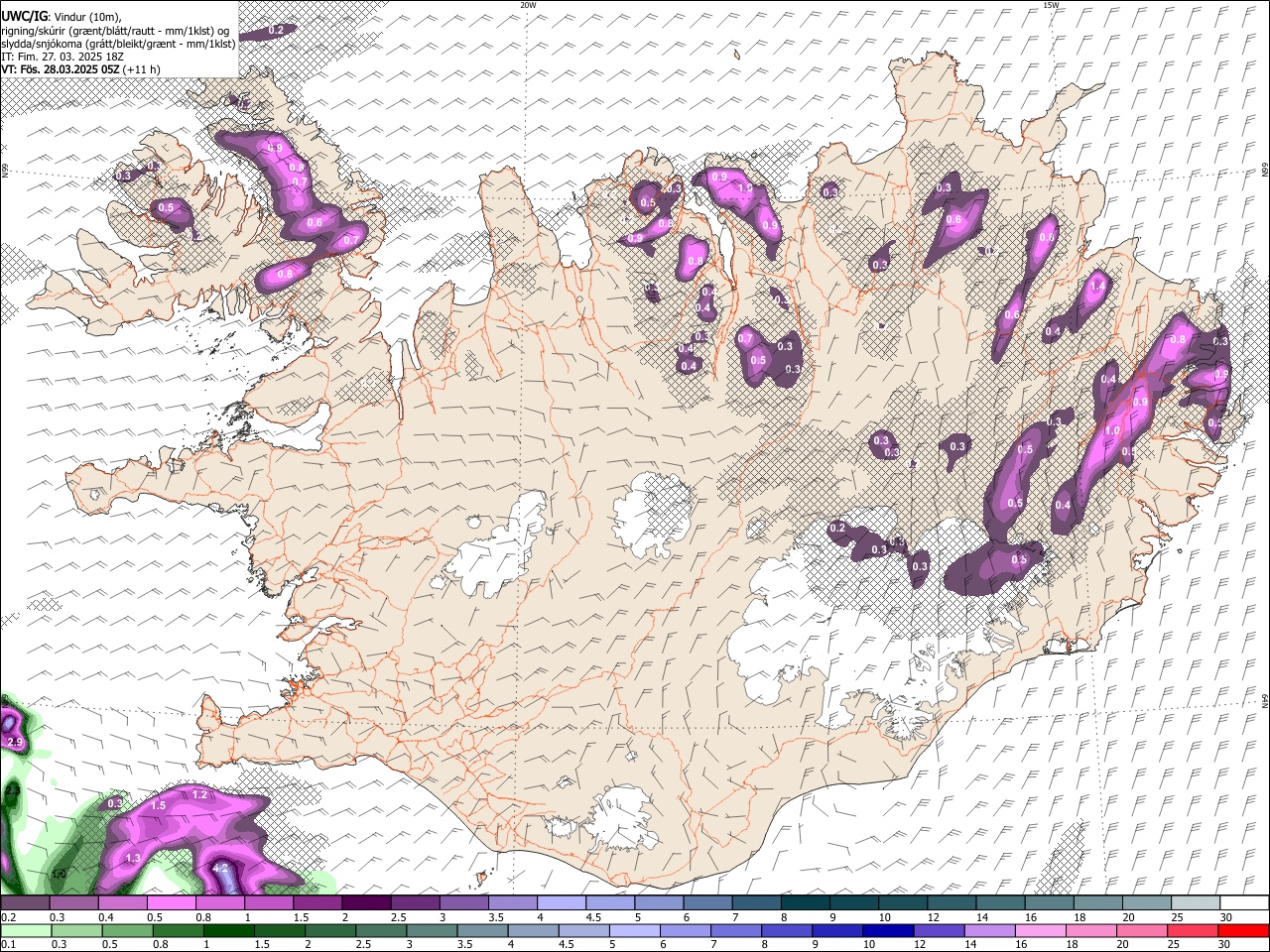
Task: Pick the bright red rain swatch labeled 30
Action: coord(1244,931)
